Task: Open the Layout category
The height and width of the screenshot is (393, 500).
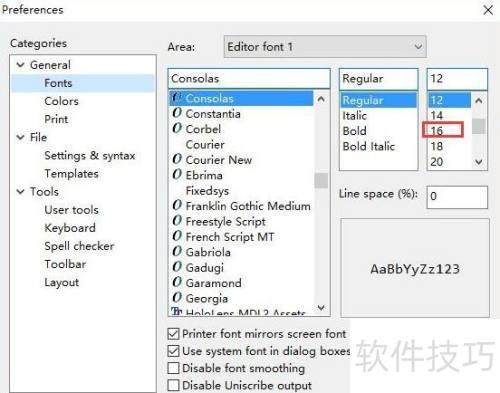Action: [x=62, y=282]
